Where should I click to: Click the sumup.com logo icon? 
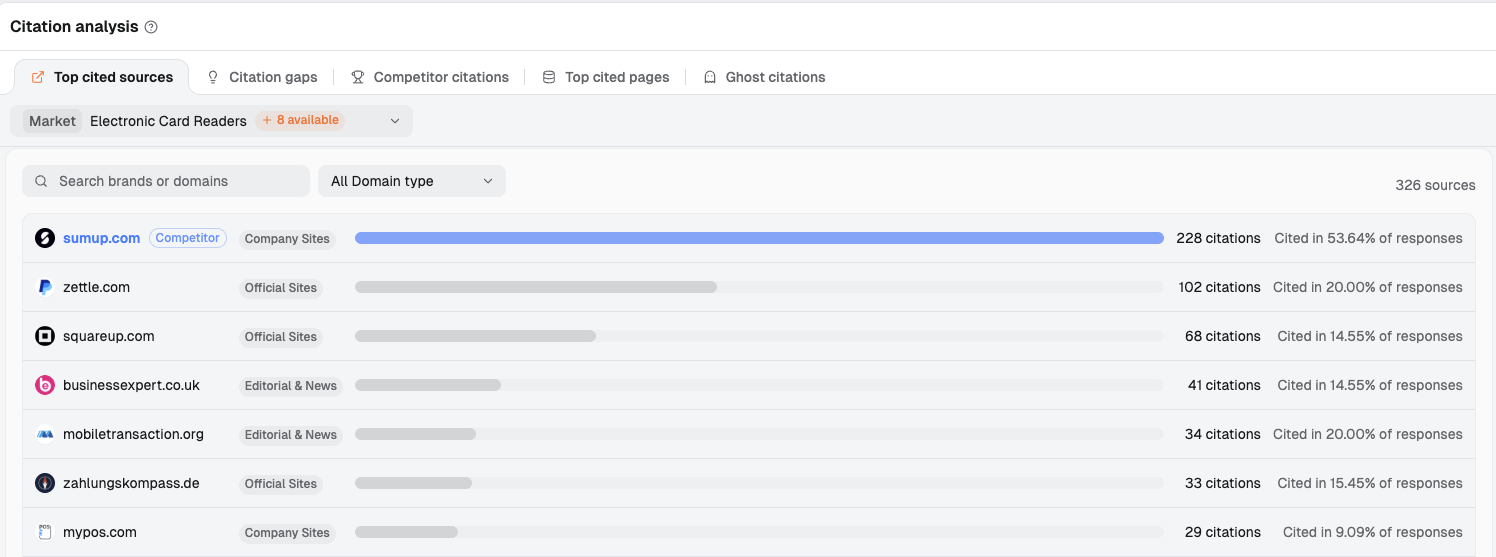[45, 238]
